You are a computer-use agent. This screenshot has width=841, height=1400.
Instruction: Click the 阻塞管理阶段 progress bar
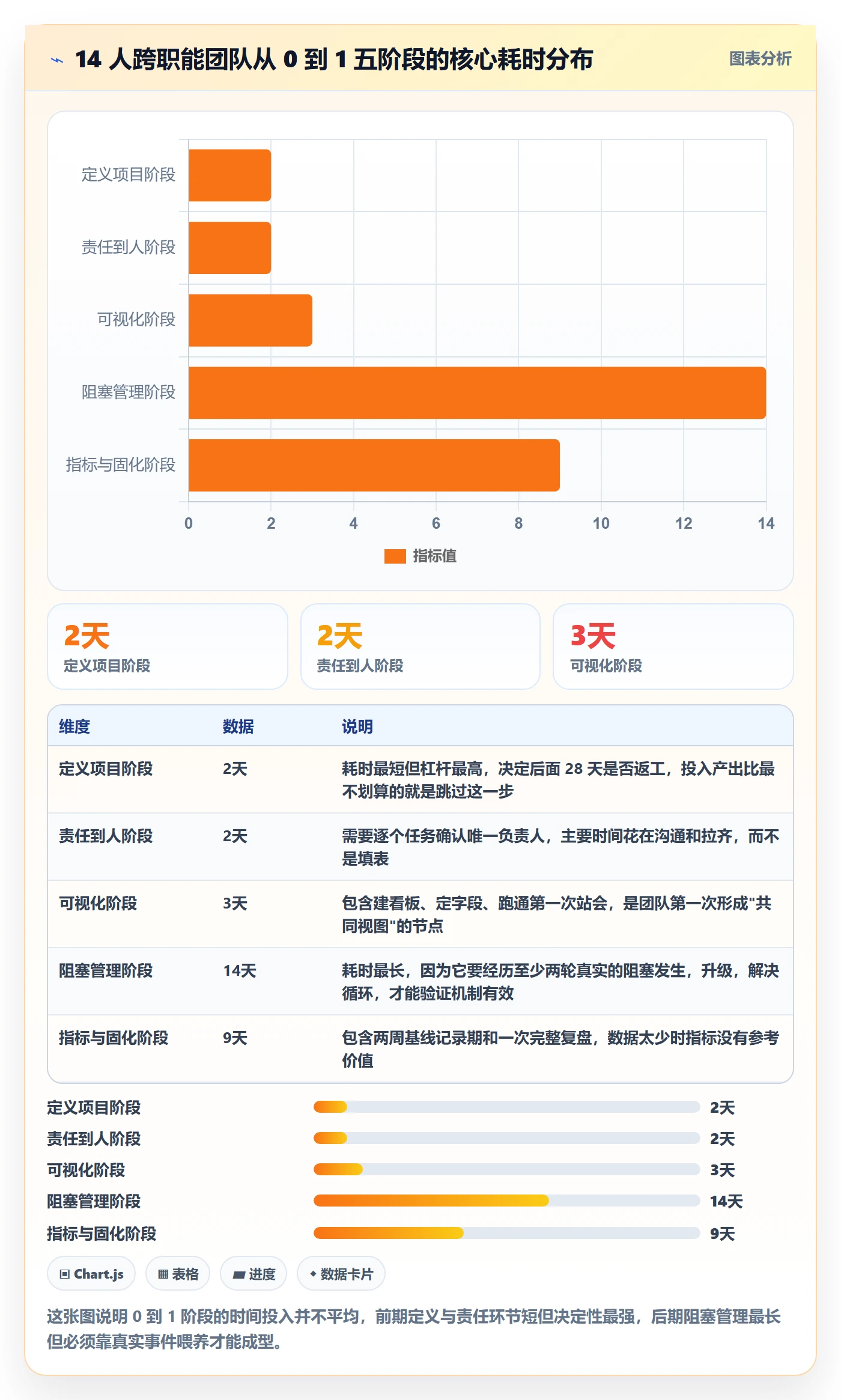tap(506, 1201)
